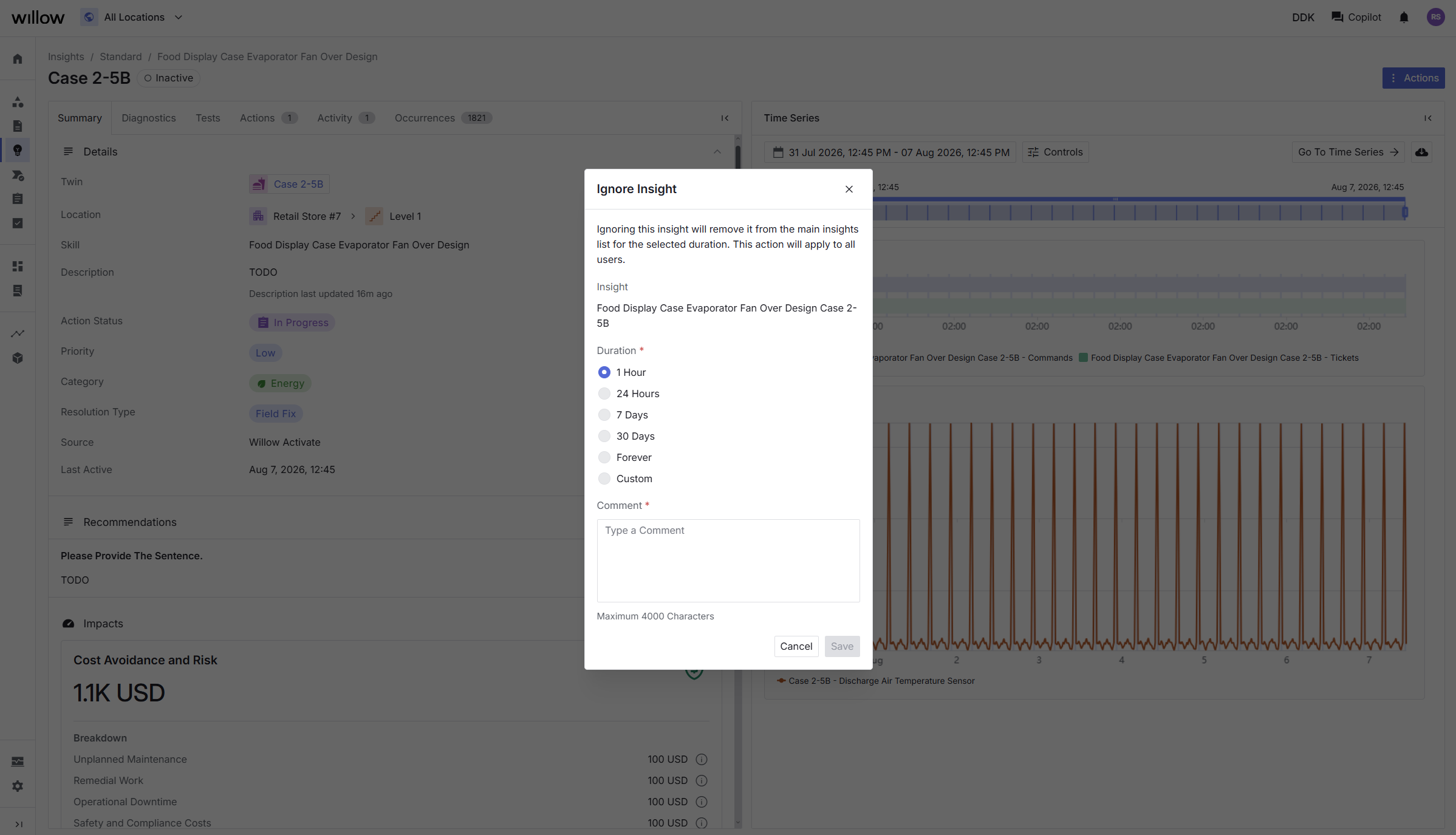
Task: Open Copilot chat
Action: (x=1356, y=17)
